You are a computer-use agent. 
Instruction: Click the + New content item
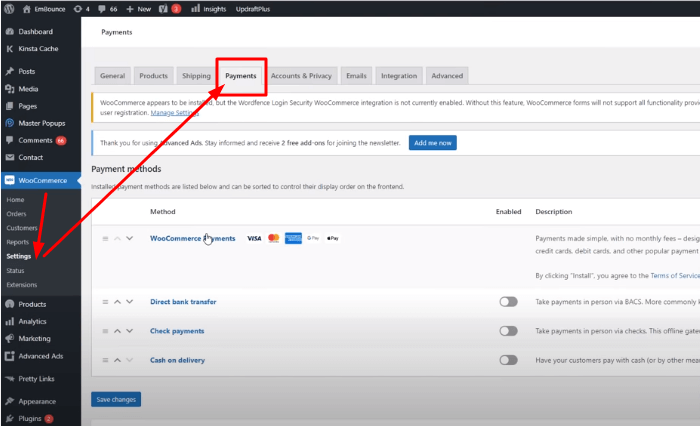pyautogui.click(x=138, y=9)
